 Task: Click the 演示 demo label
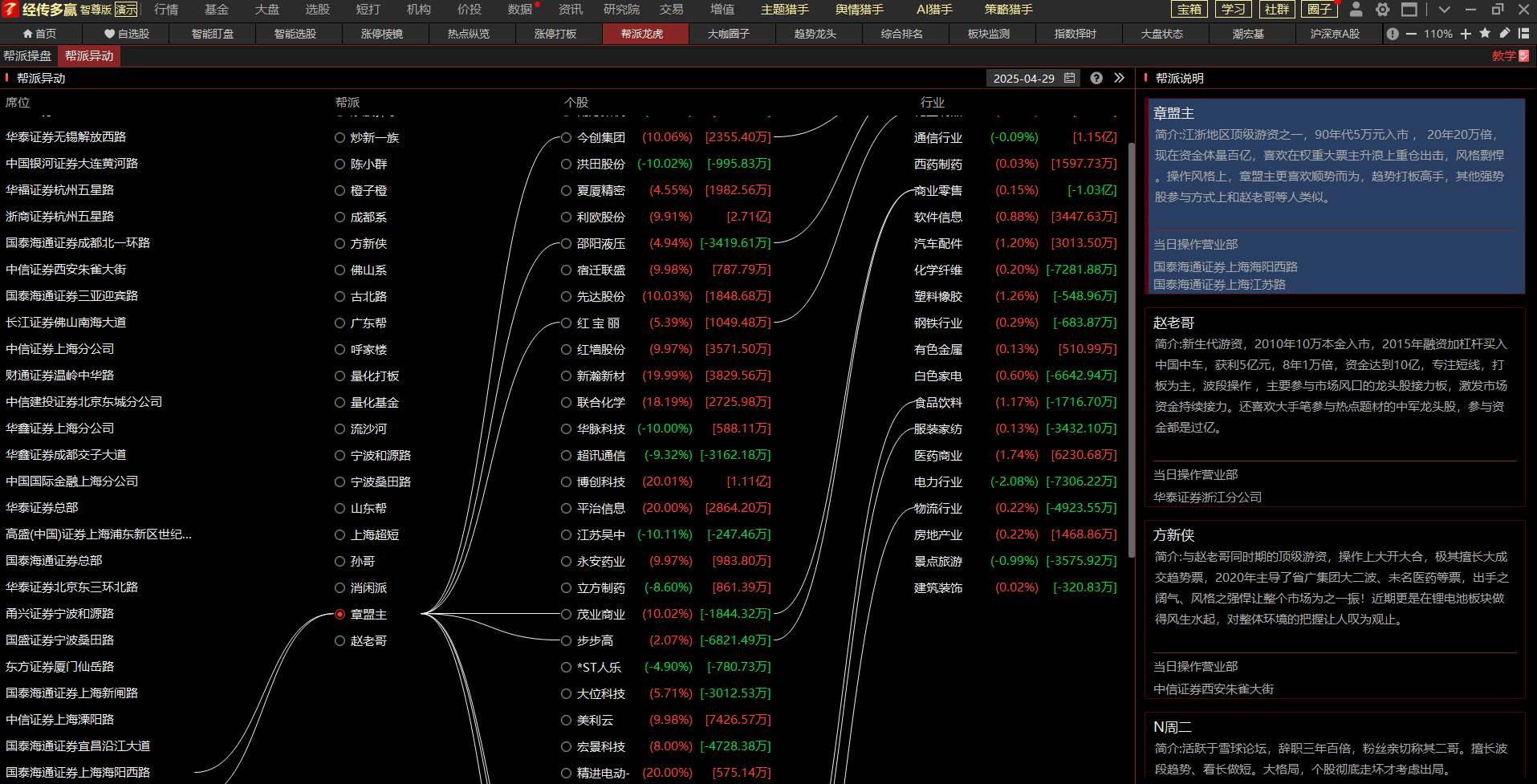[126, 10]
